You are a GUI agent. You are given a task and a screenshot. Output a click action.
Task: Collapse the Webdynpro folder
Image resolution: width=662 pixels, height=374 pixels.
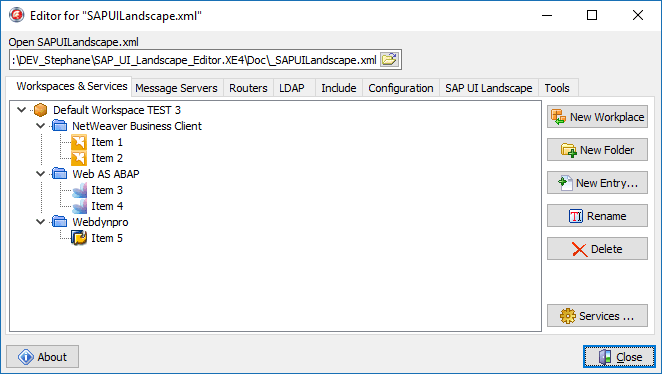[x=41, y=222]
